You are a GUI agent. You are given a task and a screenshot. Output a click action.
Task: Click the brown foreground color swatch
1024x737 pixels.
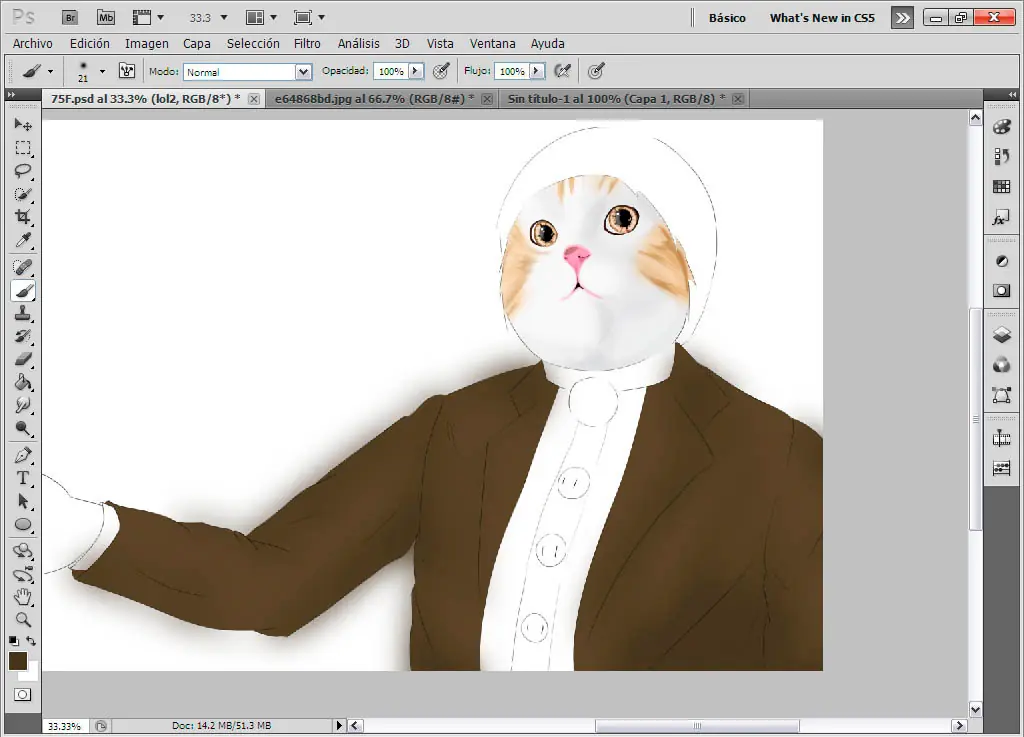pyautogui.click(x=18, y=661)
